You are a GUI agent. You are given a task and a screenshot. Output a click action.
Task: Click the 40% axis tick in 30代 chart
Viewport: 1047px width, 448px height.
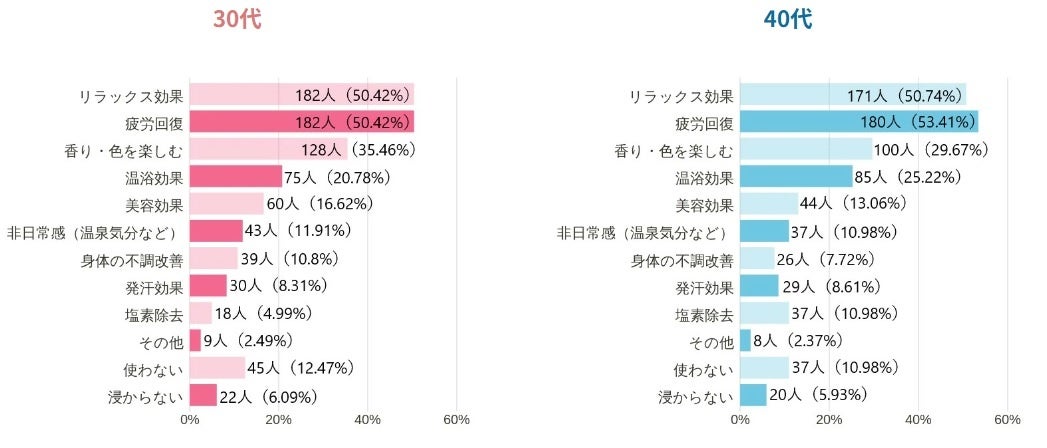[x=367, y=419]
